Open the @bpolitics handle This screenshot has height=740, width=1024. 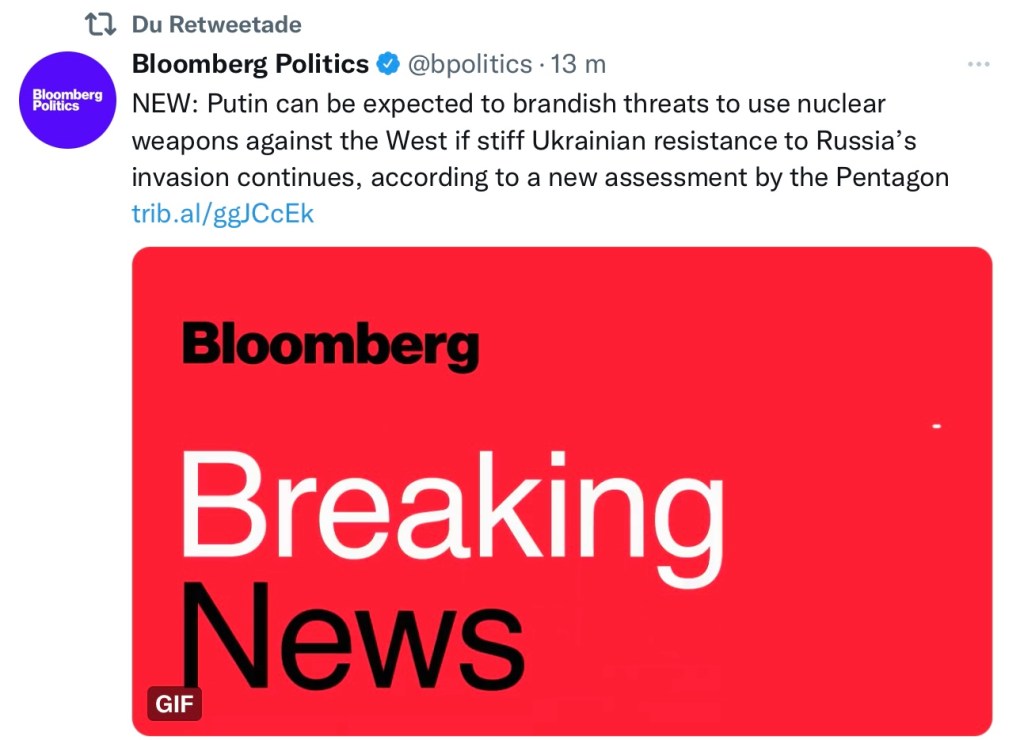(x=468, y=65)
